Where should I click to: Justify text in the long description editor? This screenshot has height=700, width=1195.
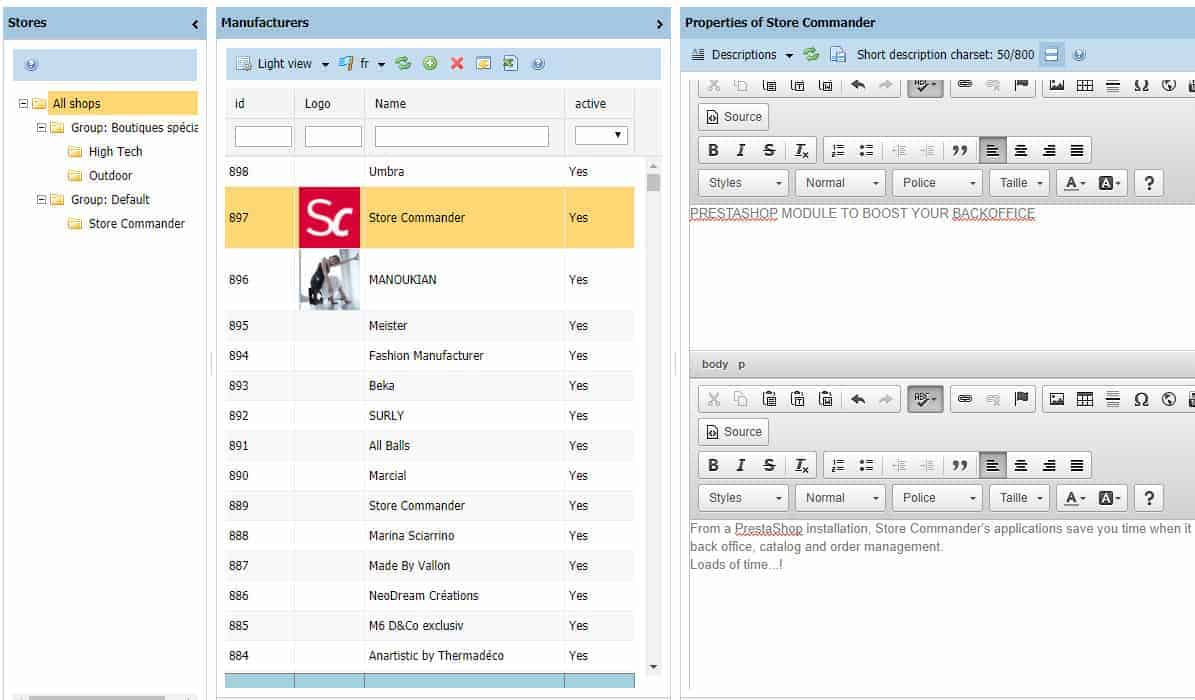point(1077,465)
